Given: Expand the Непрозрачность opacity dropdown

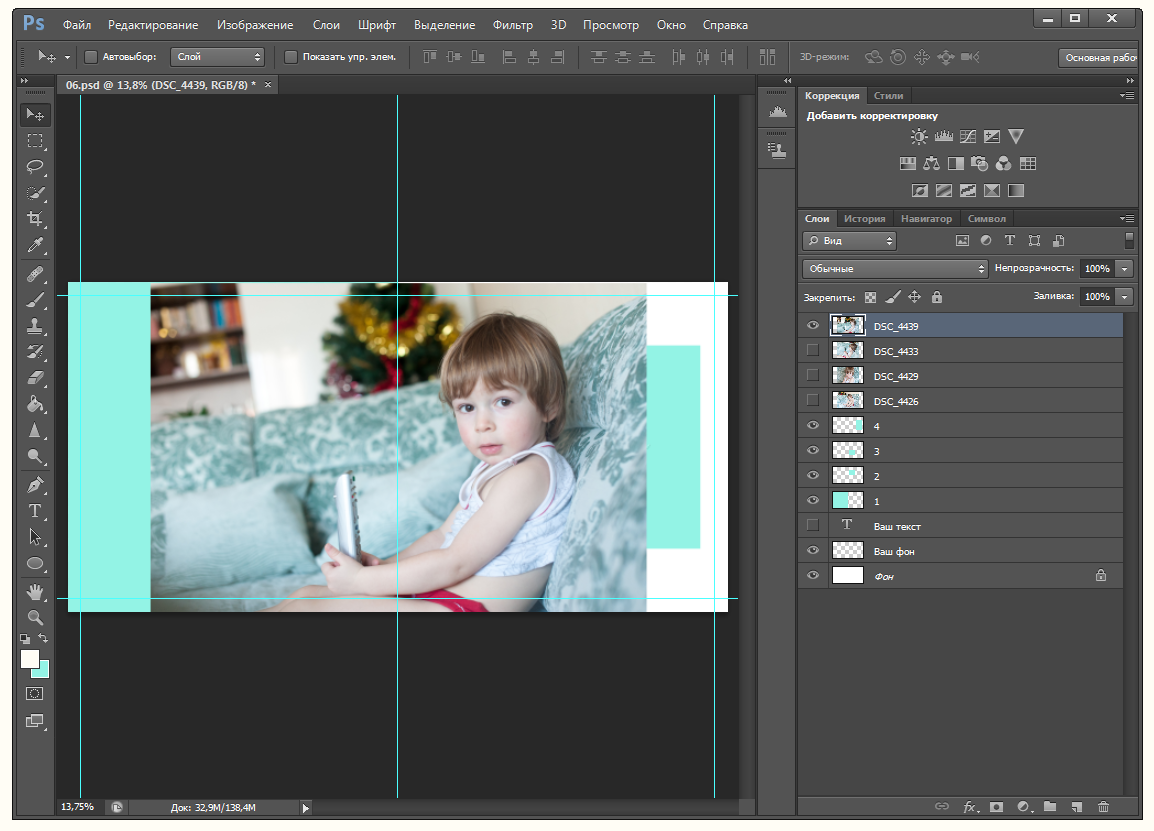Looking at the screenshot, I should coord(1125,269).
